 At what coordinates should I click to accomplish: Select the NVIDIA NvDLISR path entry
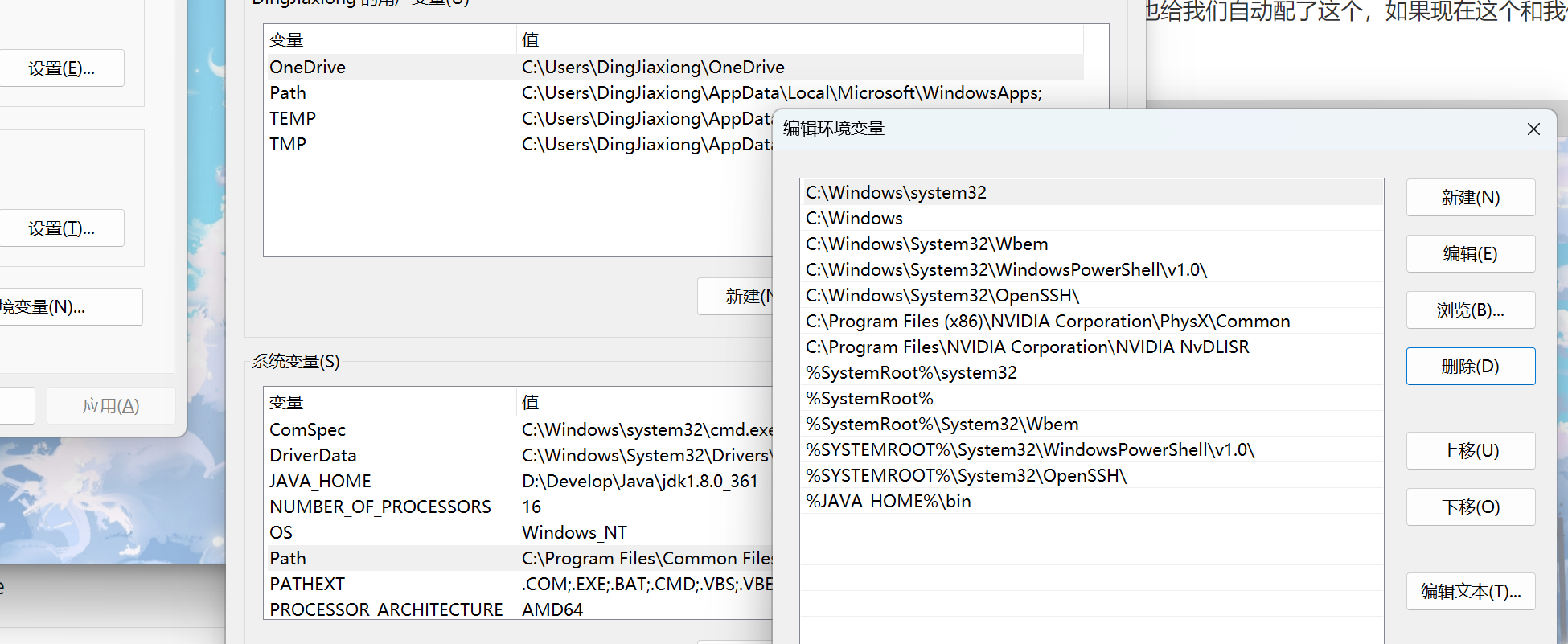pos(1092,347)
